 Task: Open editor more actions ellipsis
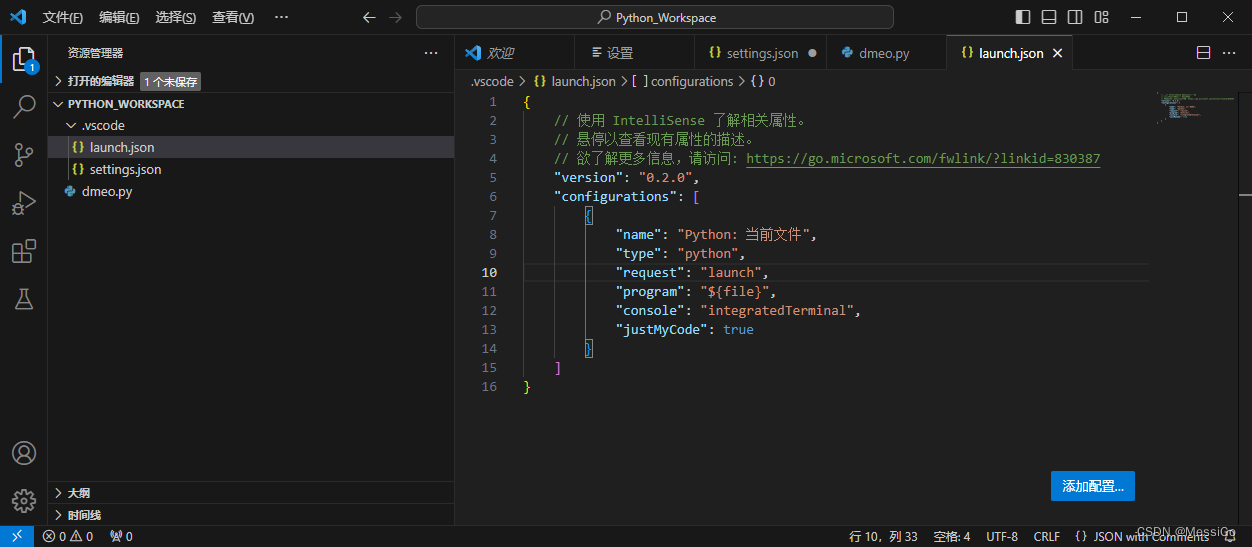[x=1230, y=53]
